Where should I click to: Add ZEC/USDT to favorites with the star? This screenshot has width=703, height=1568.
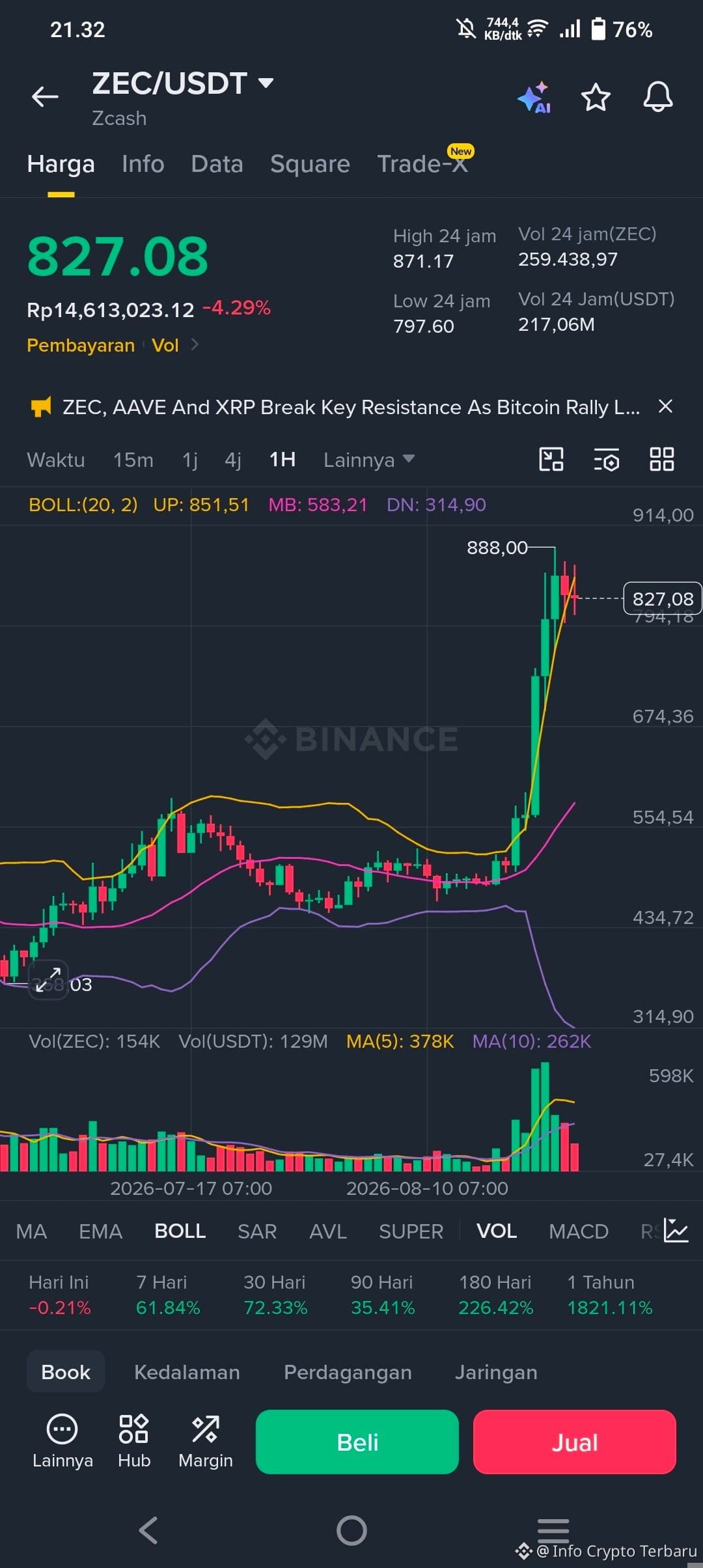(x=596, y=97)
